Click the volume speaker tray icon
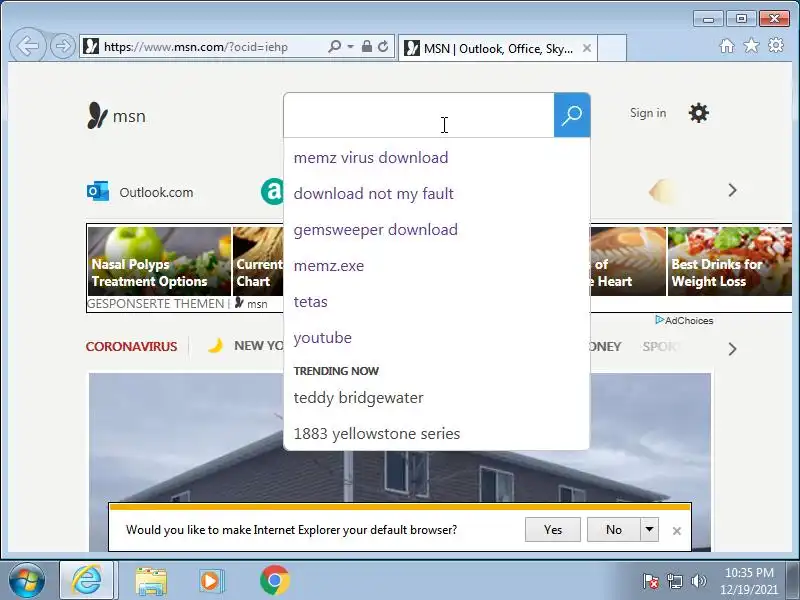 coord(698,581)
